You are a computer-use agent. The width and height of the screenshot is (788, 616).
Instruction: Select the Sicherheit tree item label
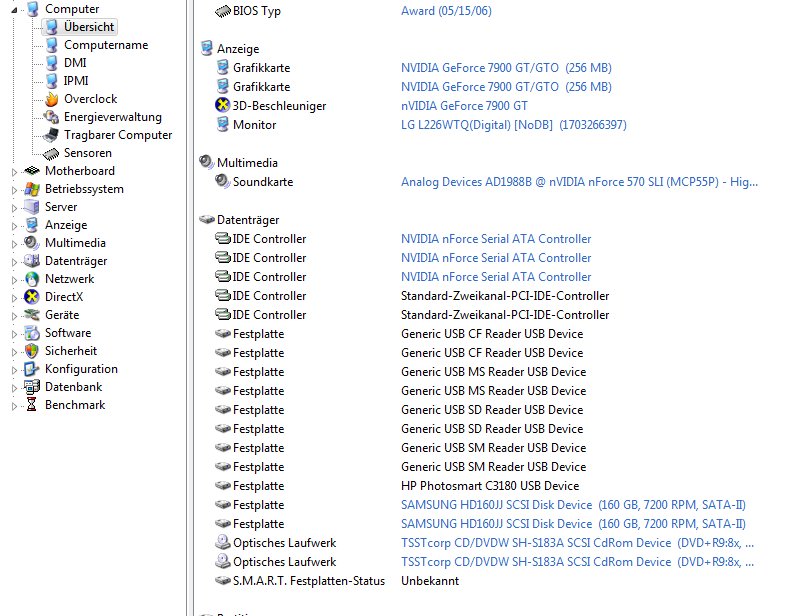point(71,351)
